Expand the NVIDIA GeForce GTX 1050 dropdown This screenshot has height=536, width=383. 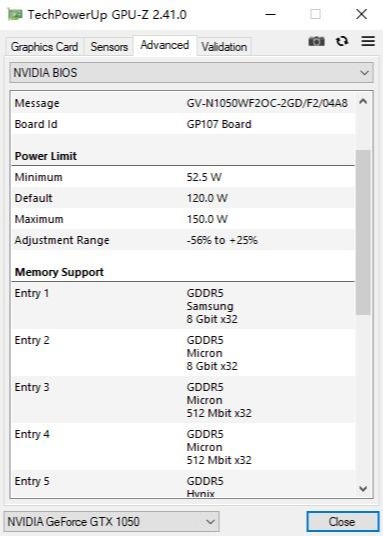coord(111,522)
